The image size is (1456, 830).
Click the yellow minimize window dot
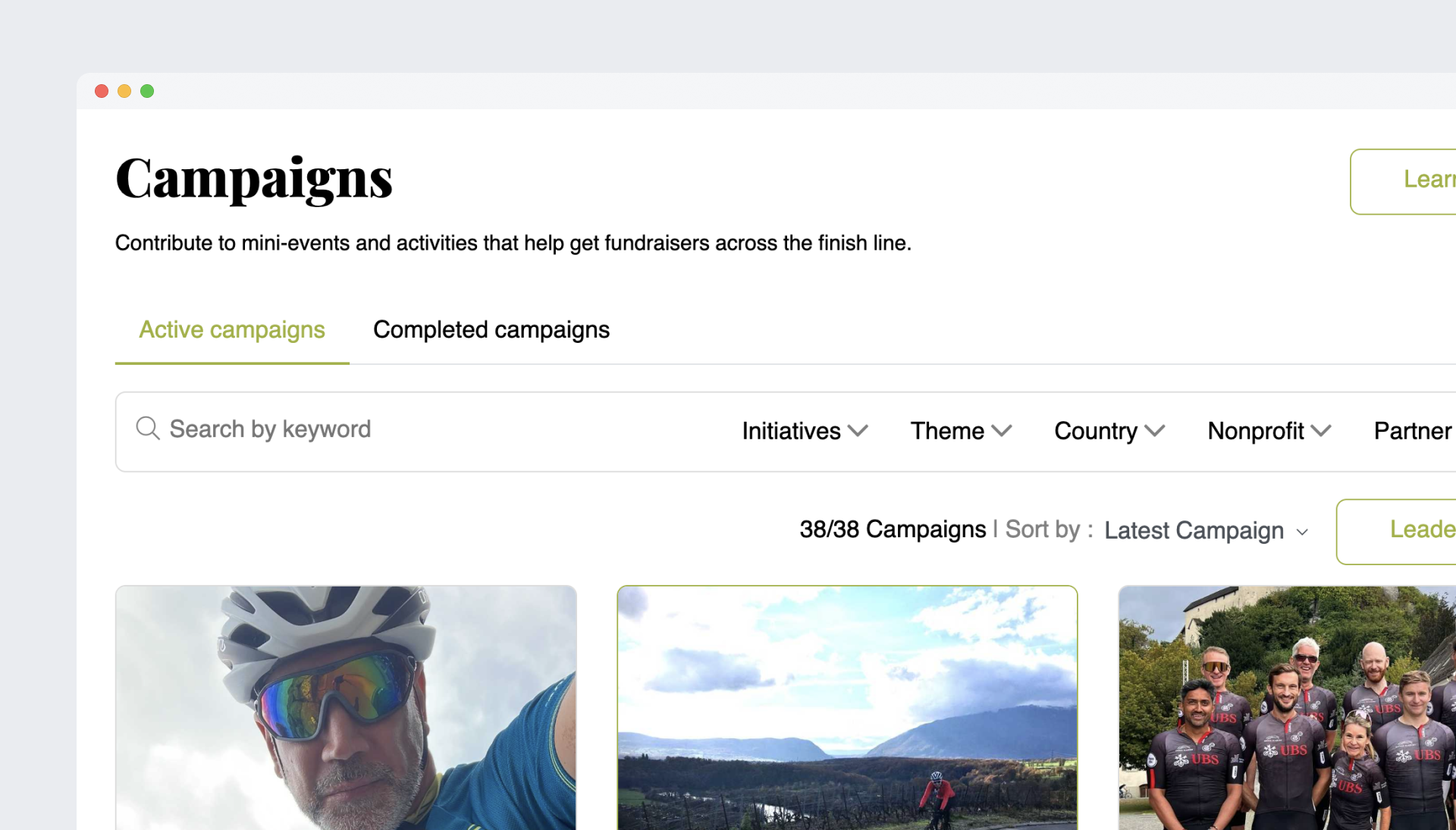point(124,91)
